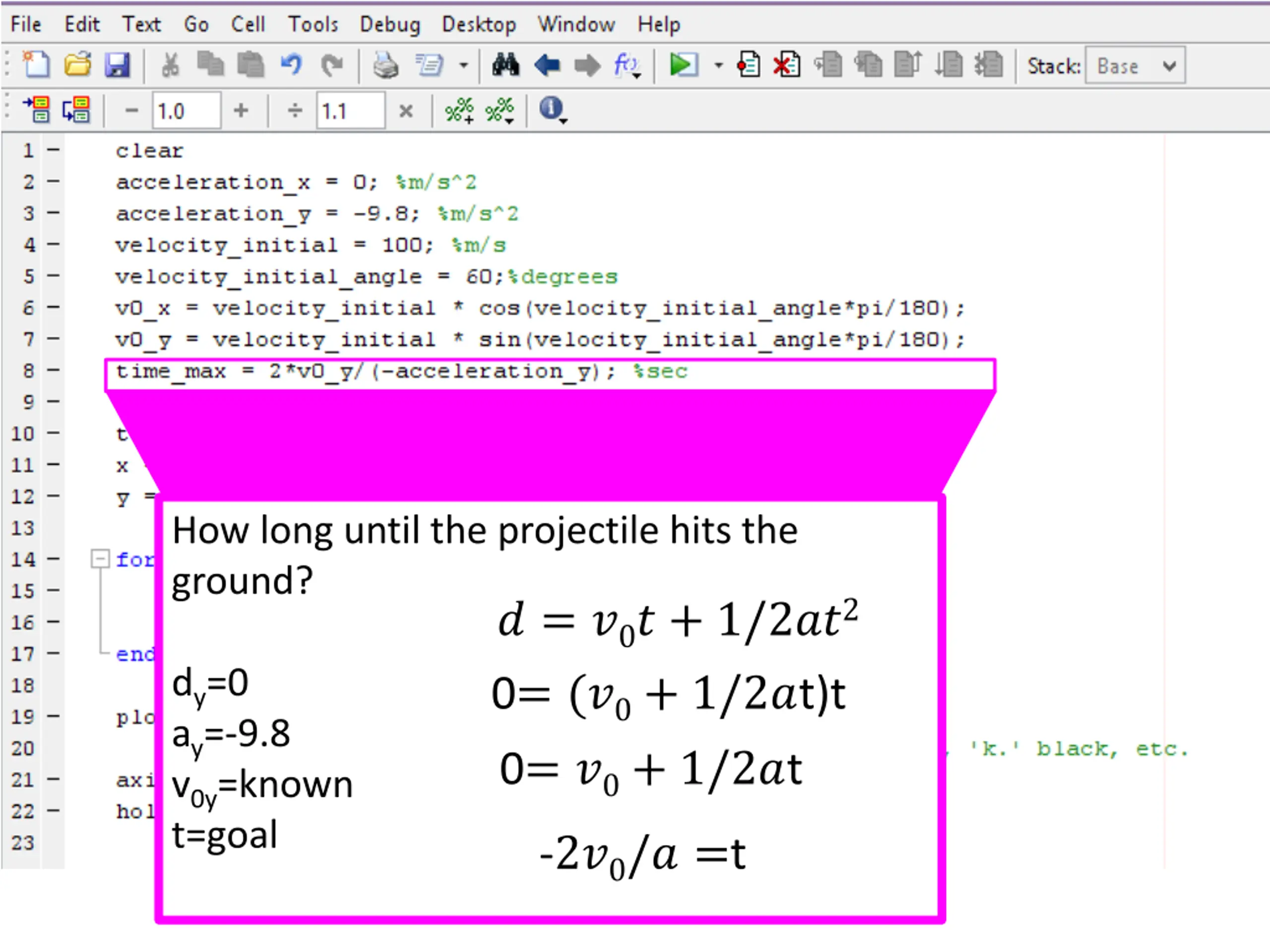Click the 1.0 increment value field

pos(187,111)
